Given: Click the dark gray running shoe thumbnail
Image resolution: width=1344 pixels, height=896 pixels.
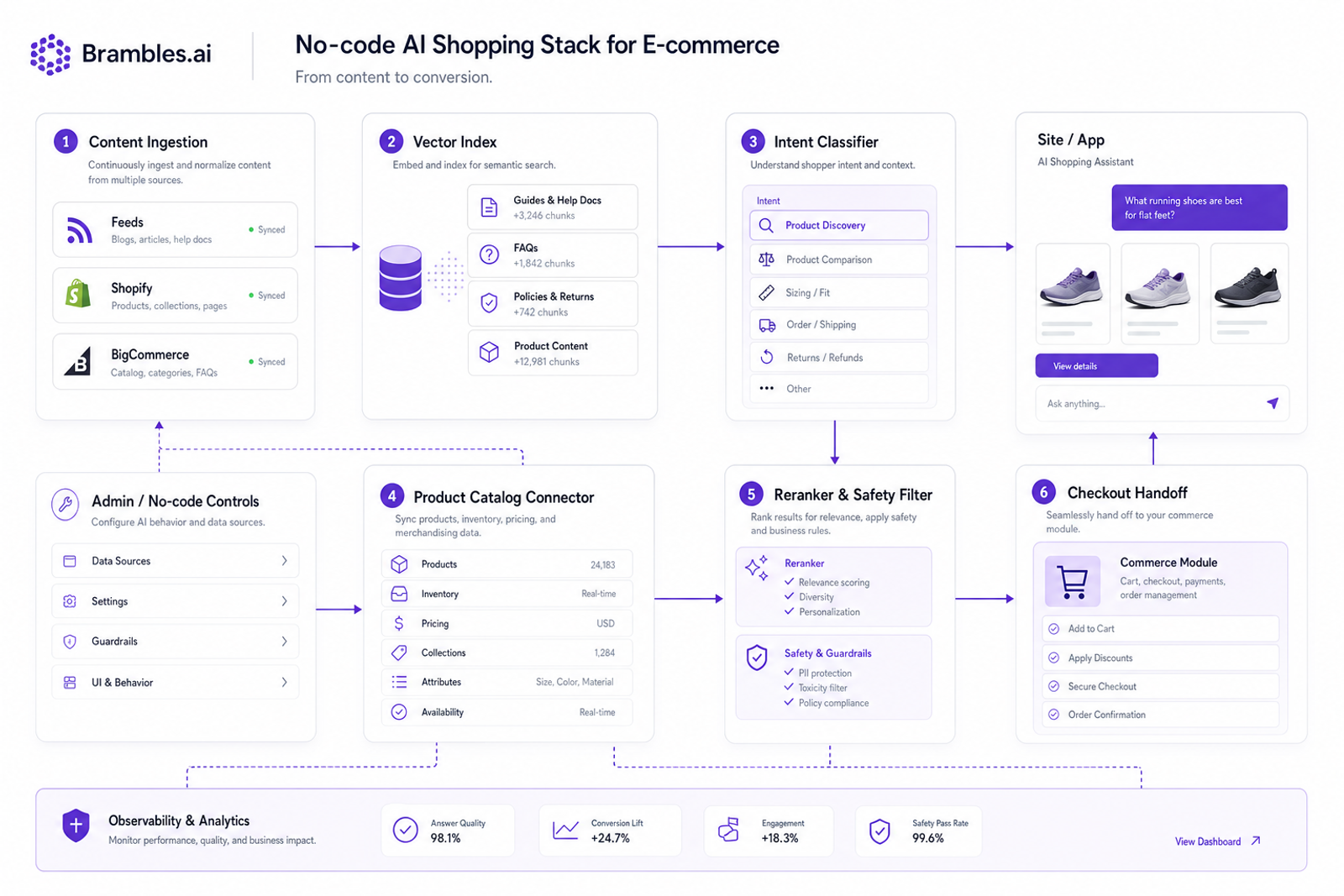Looking at the screenshot, I should (1249, 293).
